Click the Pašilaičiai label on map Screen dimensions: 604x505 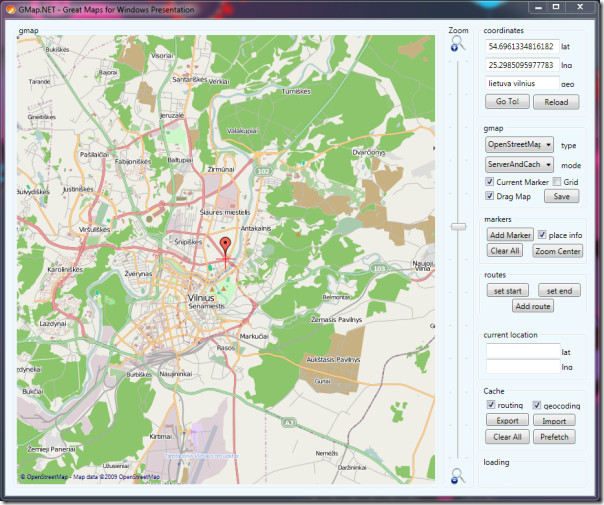(x=94, y=154)
